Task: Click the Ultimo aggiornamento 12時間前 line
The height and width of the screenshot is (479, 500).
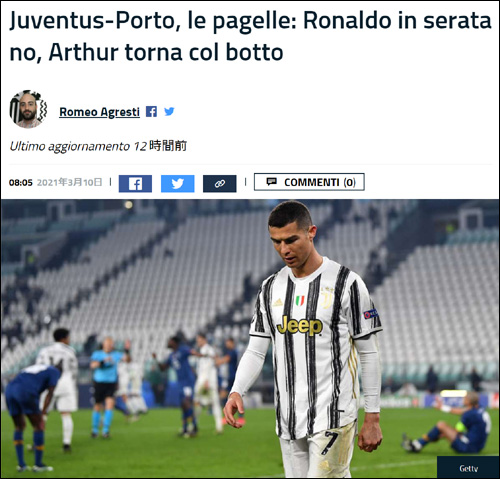Action: pyautogui.click(x=98, y=146)
